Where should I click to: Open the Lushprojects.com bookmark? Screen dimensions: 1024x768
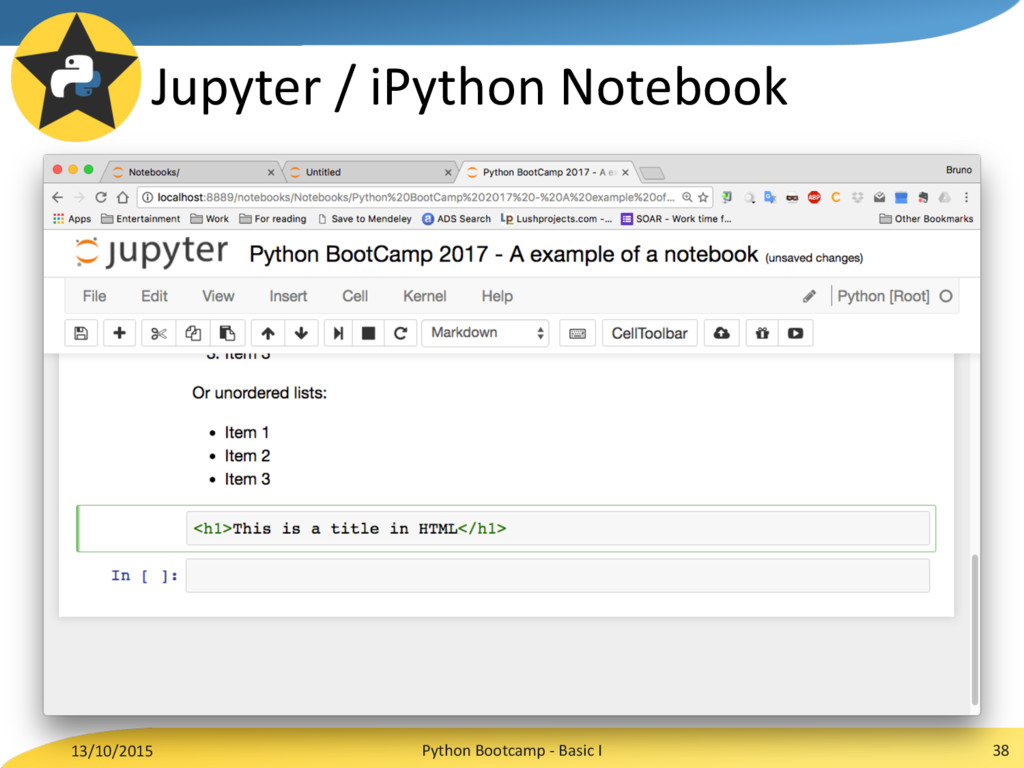(556, 219)
